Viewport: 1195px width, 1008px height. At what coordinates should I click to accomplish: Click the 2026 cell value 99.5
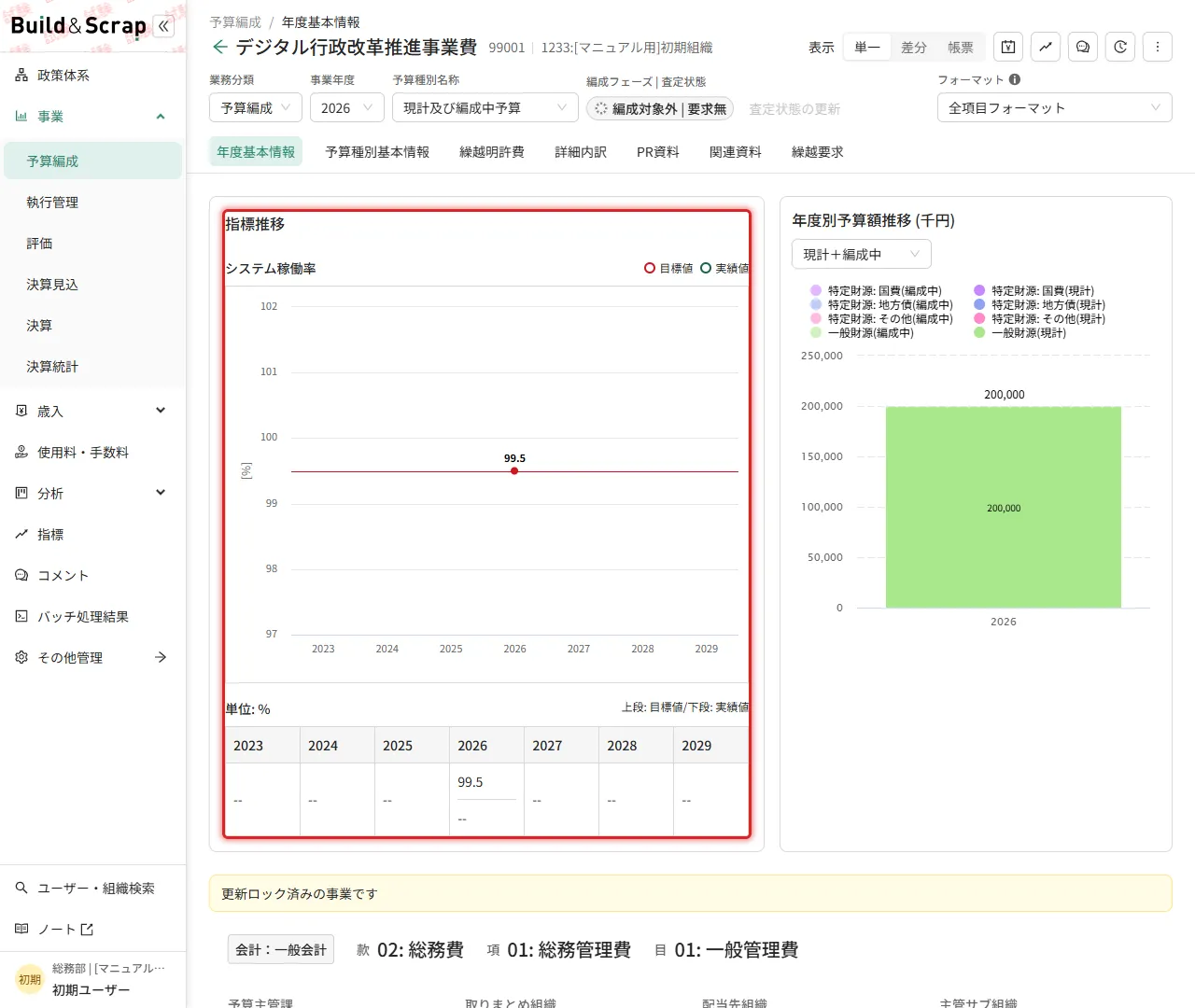(471, 782)
